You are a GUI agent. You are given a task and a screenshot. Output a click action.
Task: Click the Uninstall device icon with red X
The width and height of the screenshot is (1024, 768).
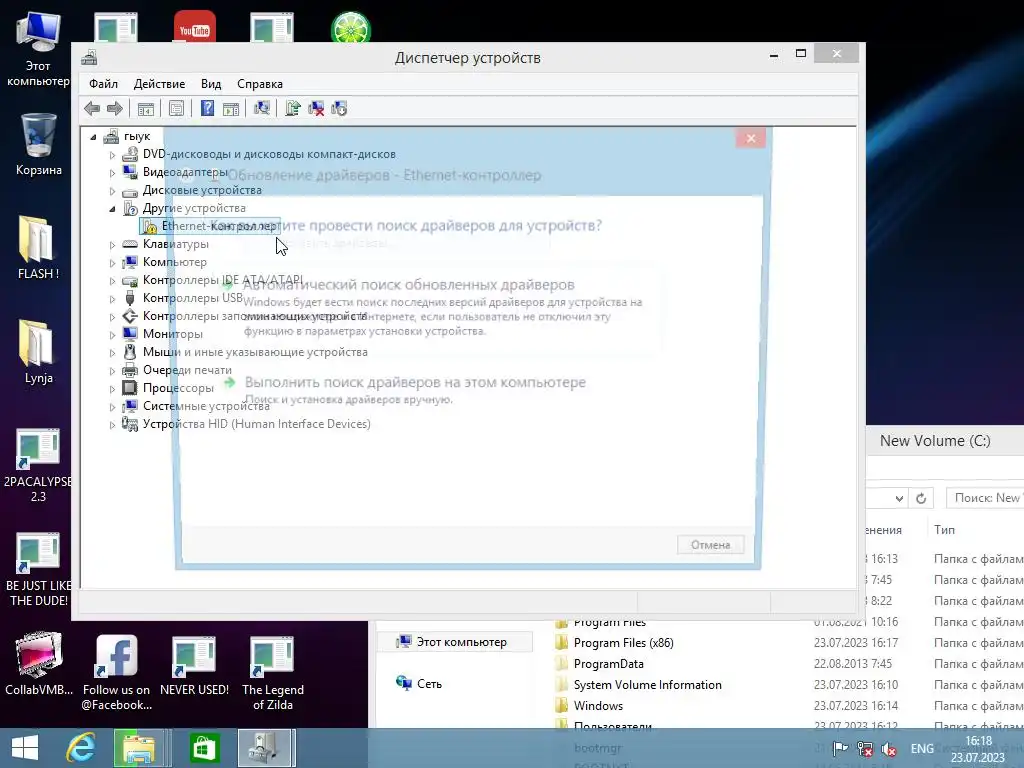point(316,108)
